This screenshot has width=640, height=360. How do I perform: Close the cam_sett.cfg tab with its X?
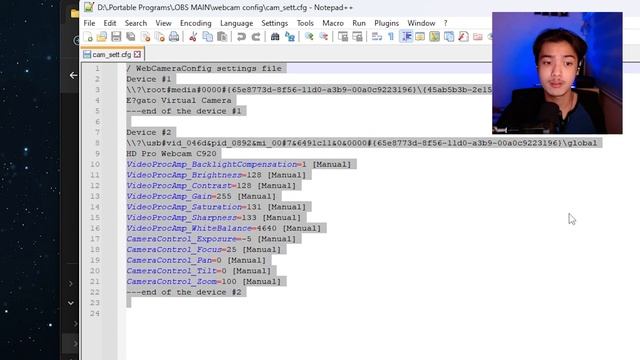(x=138, y=54)
